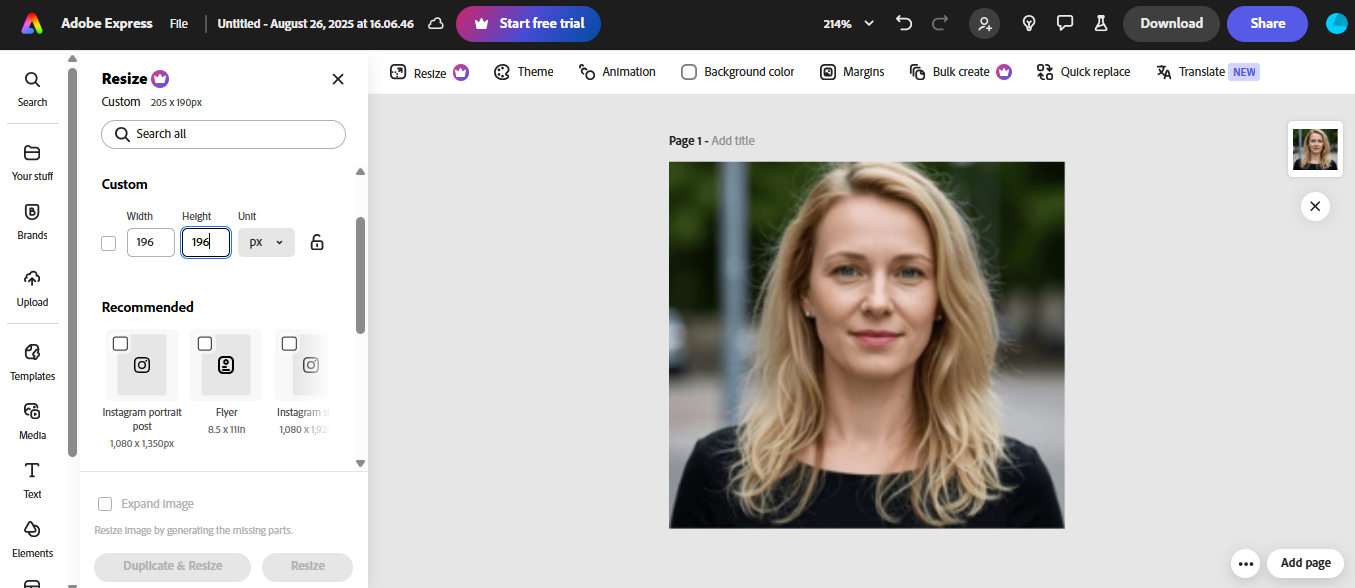Image resolution: width=1355 pixels, height=588 pixels.
Task: Open Templates from the left sidebar
Action: [x=32, y=361]
